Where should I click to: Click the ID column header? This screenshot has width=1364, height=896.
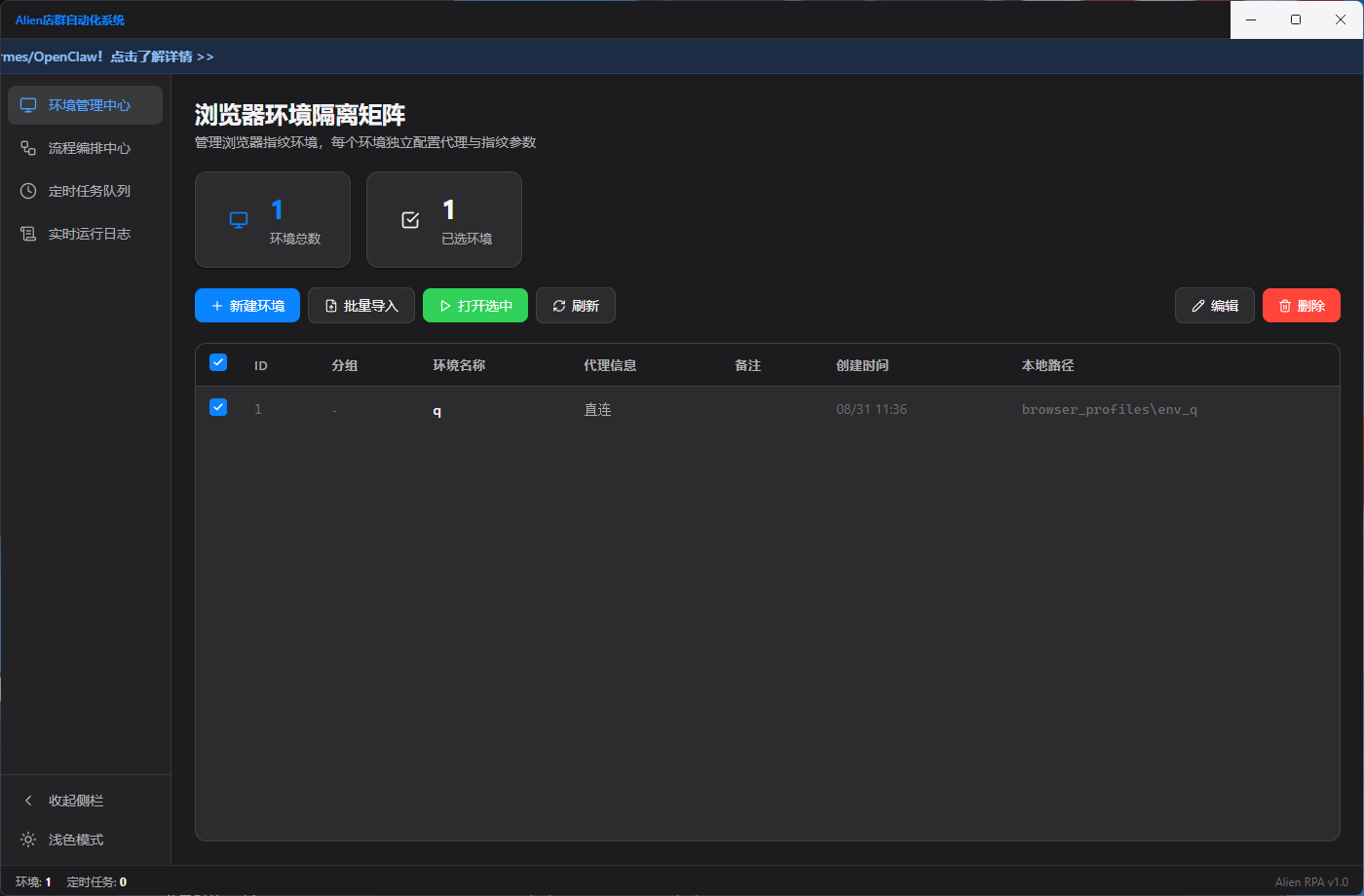point(261,366)
